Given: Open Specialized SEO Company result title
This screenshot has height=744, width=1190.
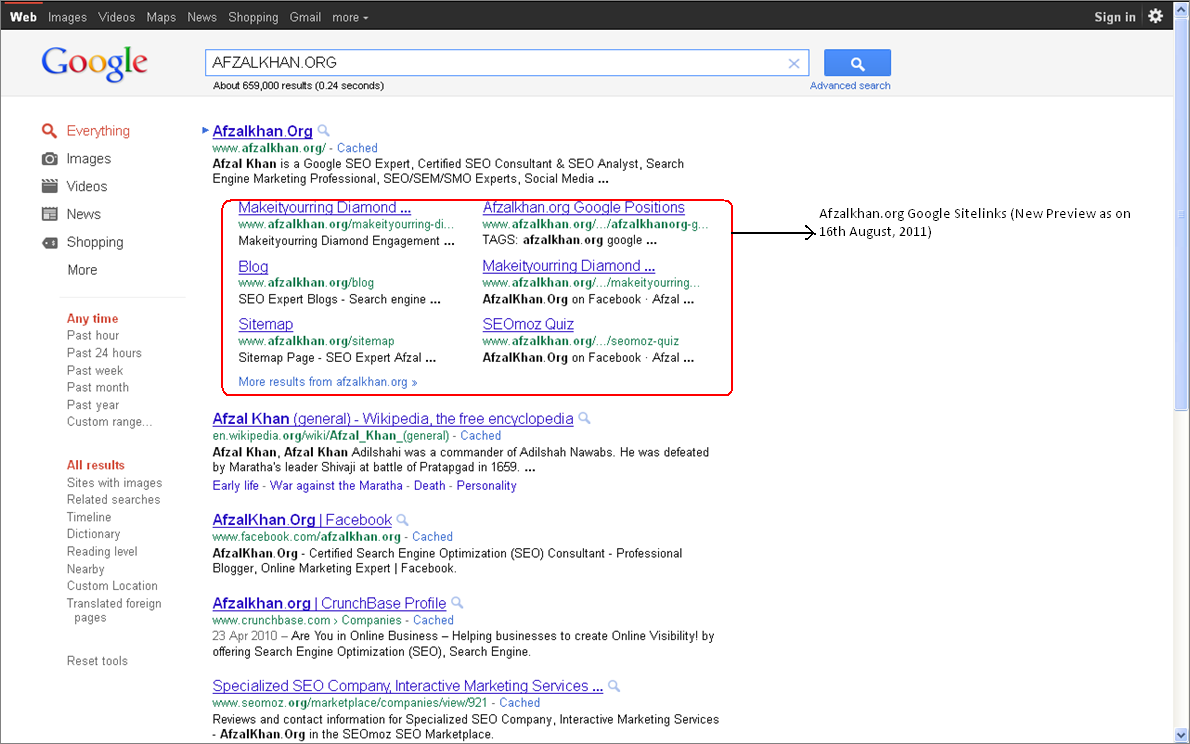Looking at the screenshot, I should [408, 686].
